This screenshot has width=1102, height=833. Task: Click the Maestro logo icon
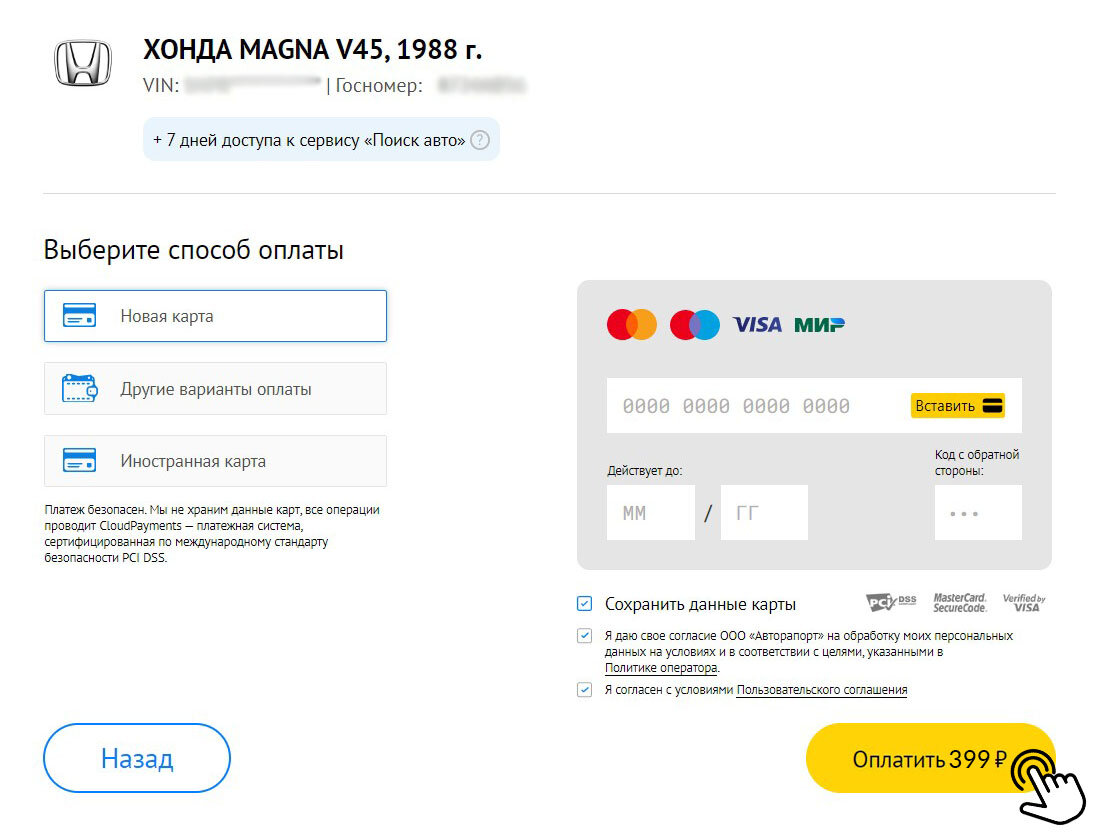pos(694,325)
